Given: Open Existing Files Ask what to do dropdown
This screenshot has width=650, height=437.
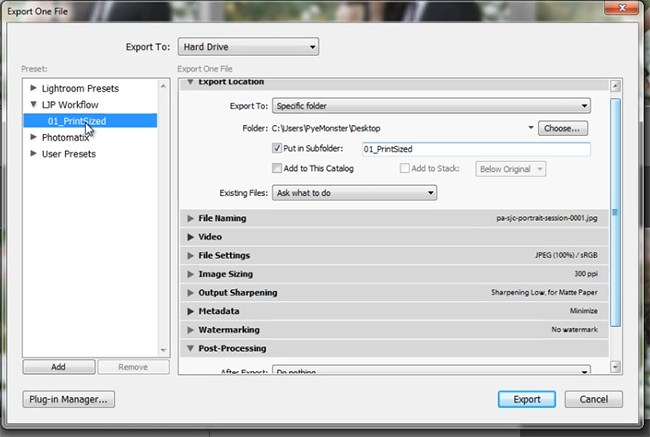Looking at the screenshot, I should 354,193.
